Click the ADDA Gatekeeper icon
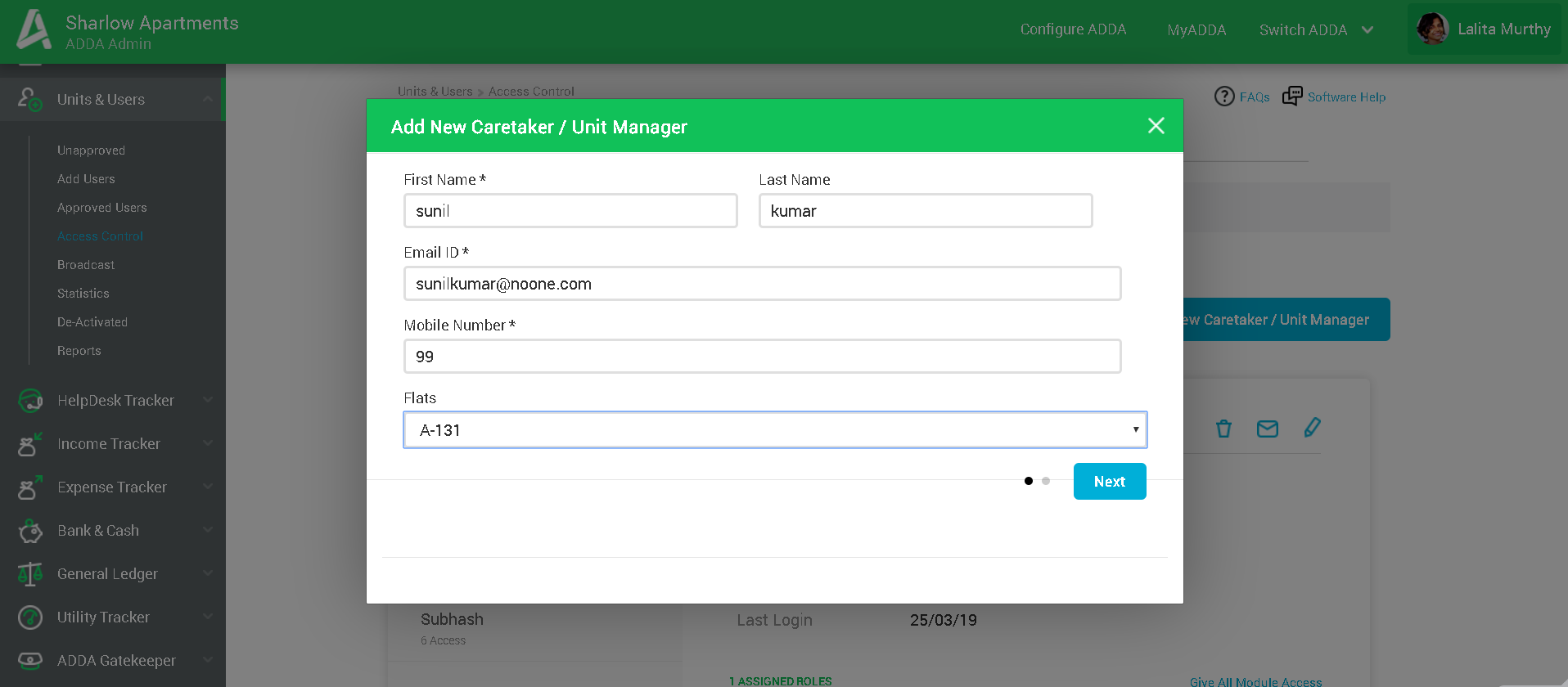 click(30, 661)
